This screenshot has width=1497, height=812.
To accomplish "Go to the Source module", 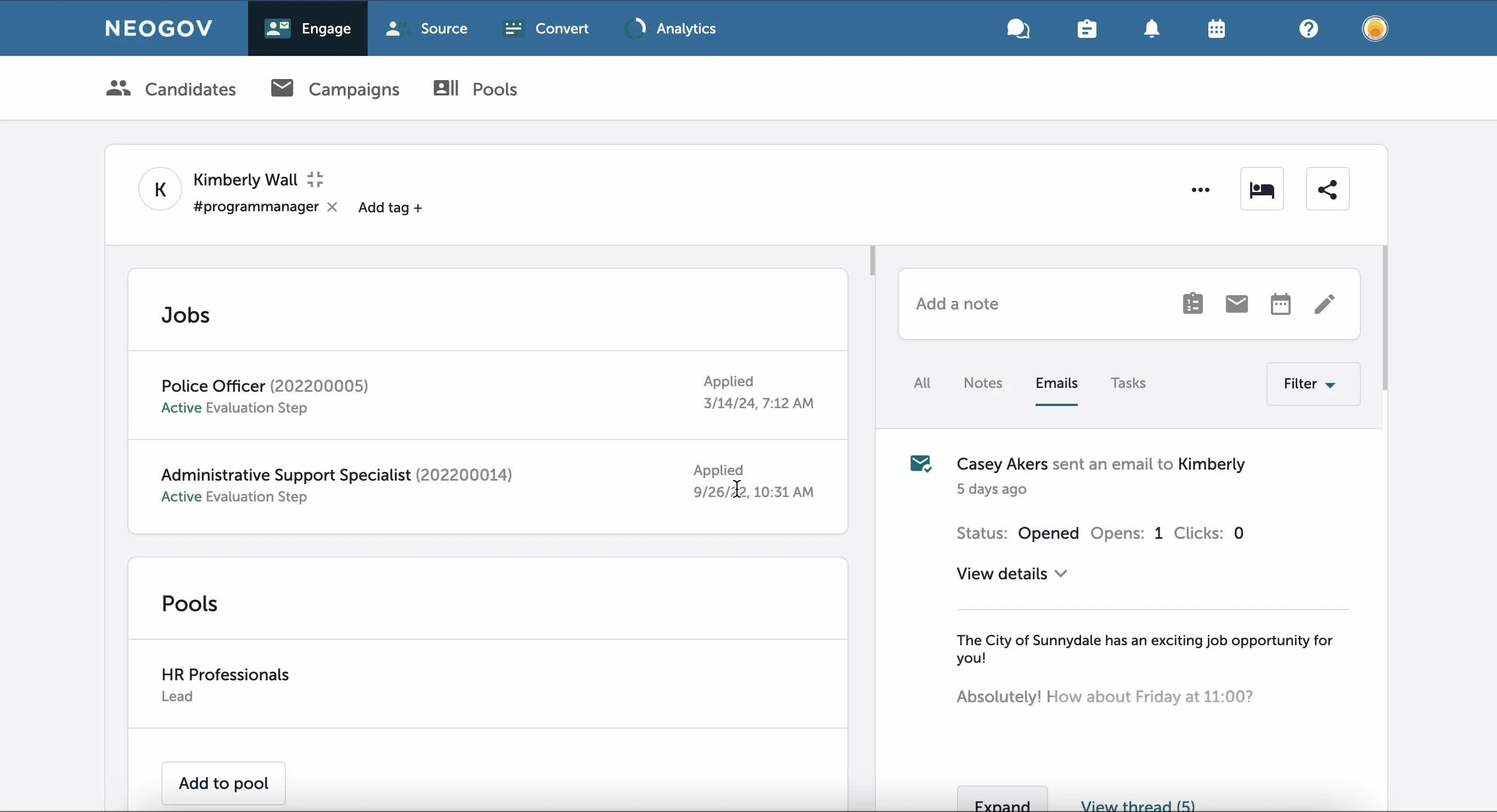I will (426, 29).
